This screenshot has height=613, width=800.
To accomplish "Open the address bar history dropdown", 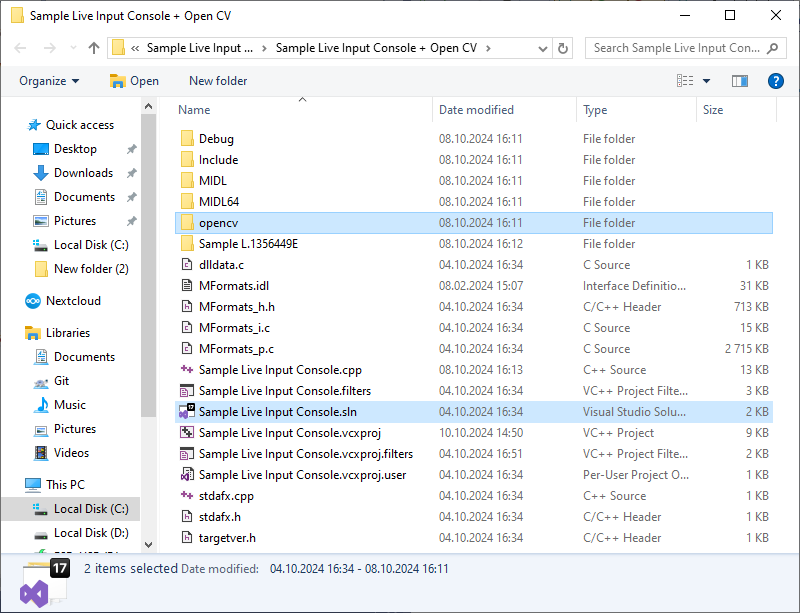I will coord(543,48).
